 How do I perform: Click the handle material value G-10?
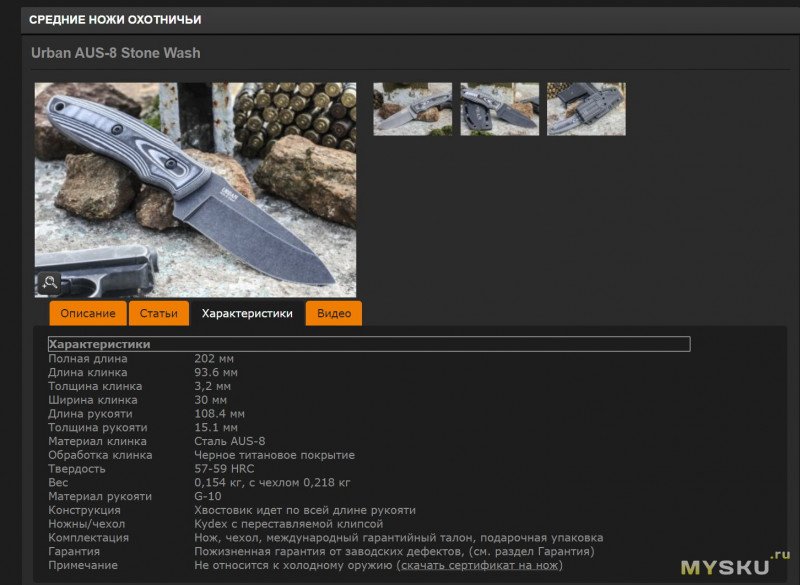(204, 495)
